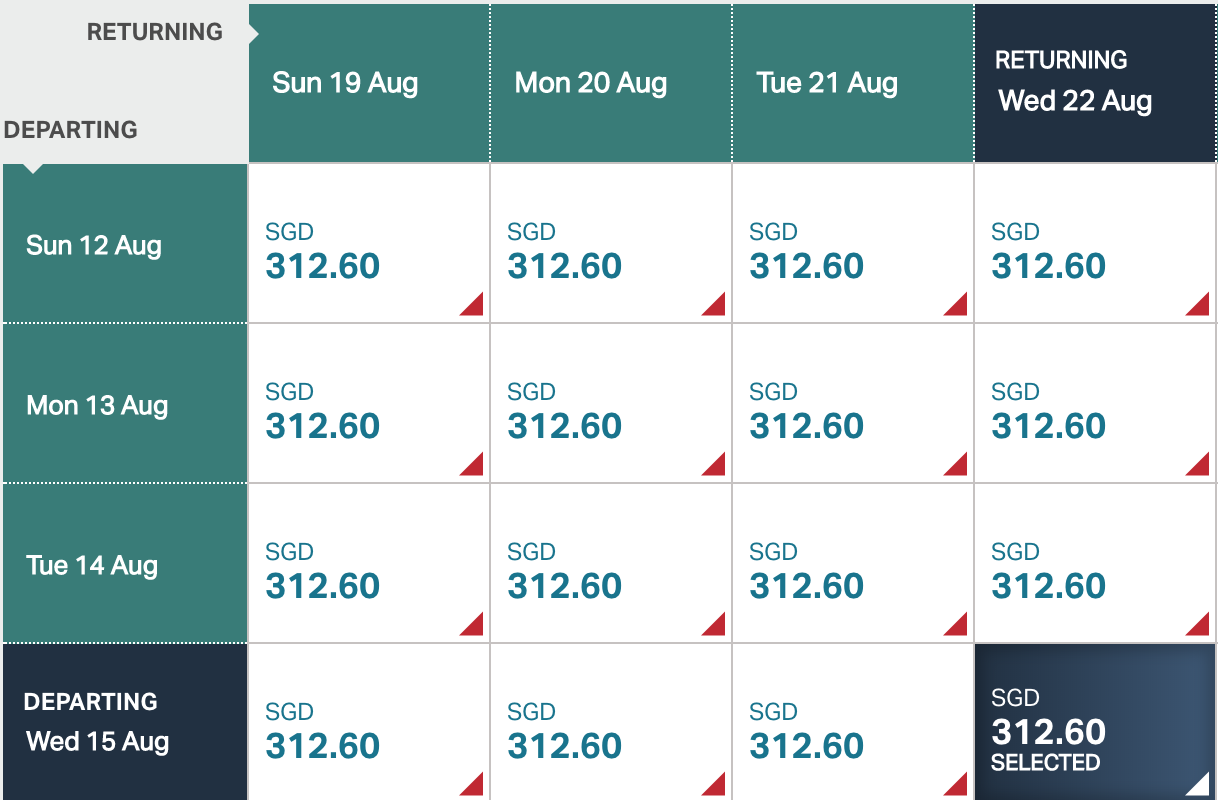Select the Tue 14 Aug departure header
Image resolution: width=1218 pixels, height=800 pixels.
point(124,565)
